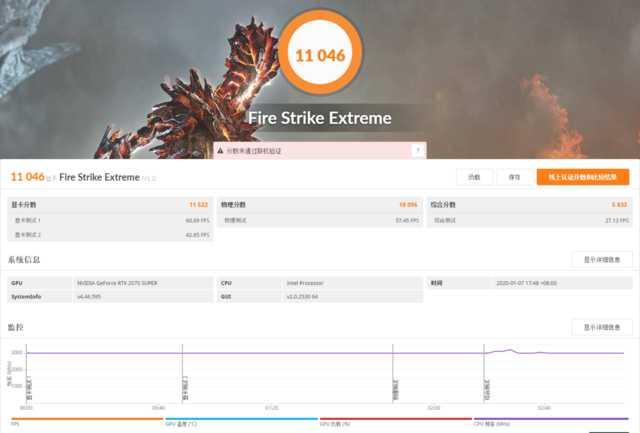Click the orange 11 046 score circle
The height and width of the screenshot is (433, 640).
click(320, 56)
